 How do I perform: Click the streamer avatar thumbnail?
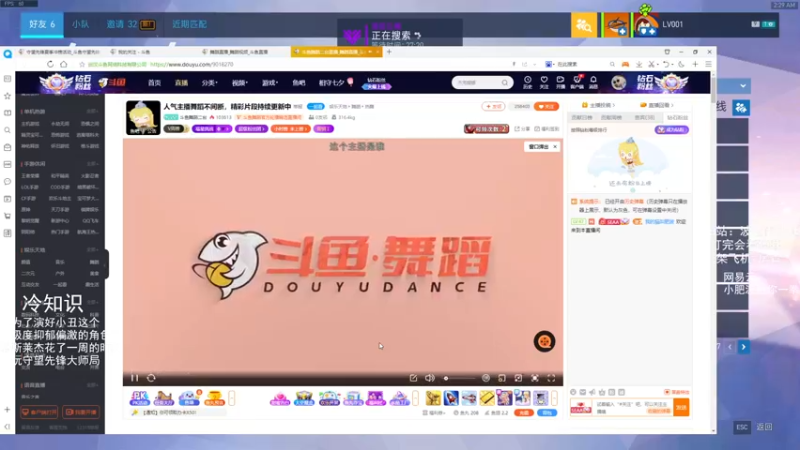(x=143, y=117)
